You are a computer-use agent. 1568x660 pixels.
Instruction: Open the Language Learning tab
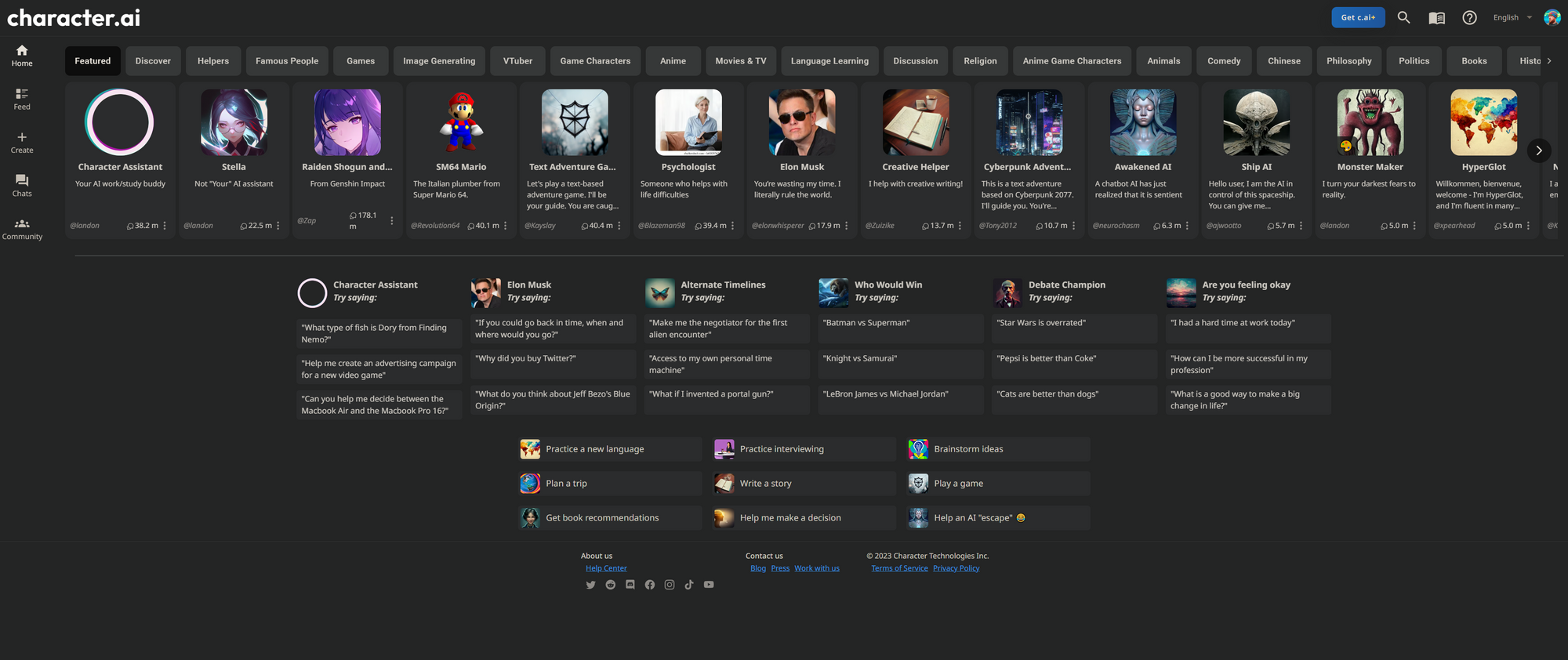pyautogui.click(x=829, y=61)
